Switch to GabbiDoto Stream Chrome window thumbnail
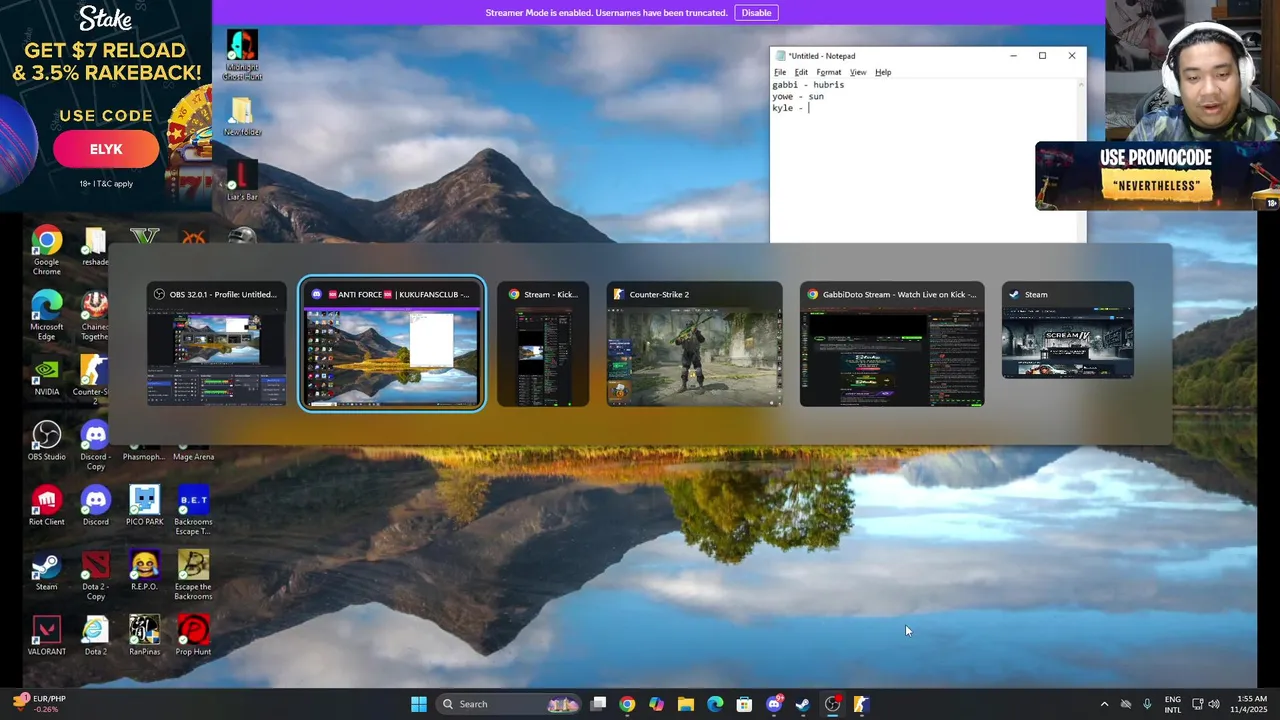1280x720 pixels. [892, 345]
